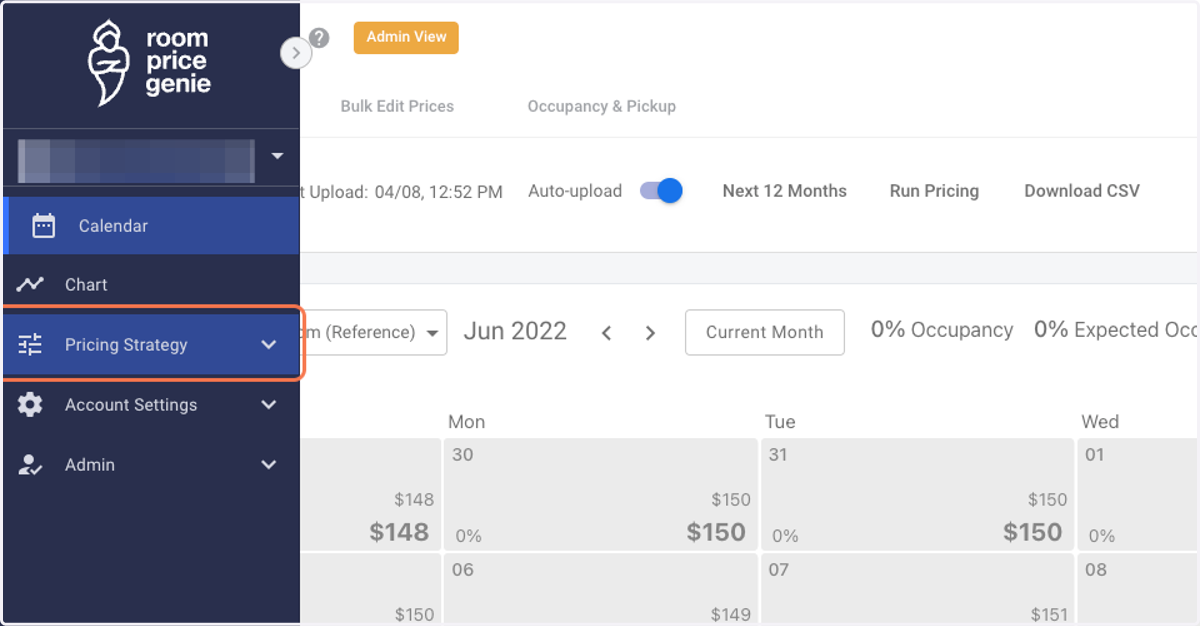Click the Current Month button
The width and height of the screenshot is (1200, 626).
(765, 332)
